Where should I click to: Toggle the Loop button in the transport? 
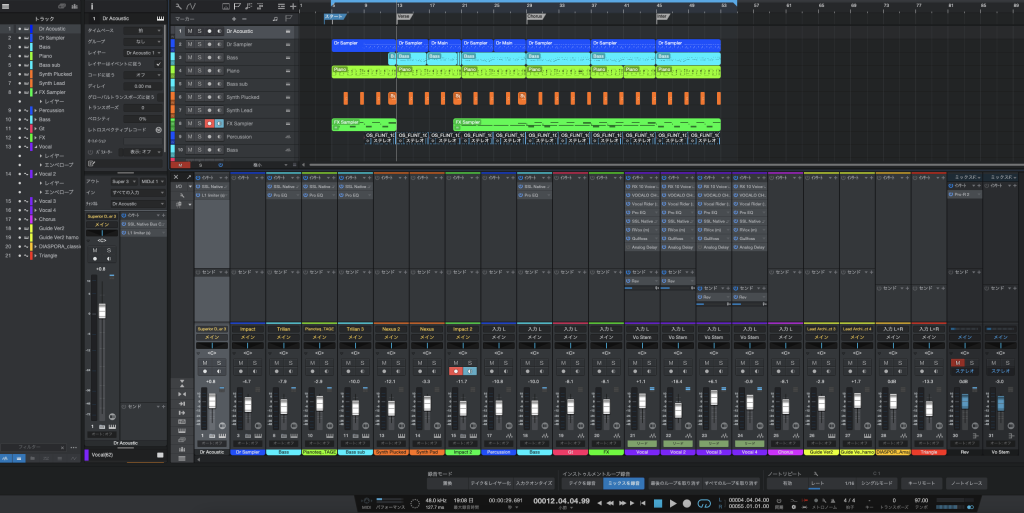pos(703,503)
